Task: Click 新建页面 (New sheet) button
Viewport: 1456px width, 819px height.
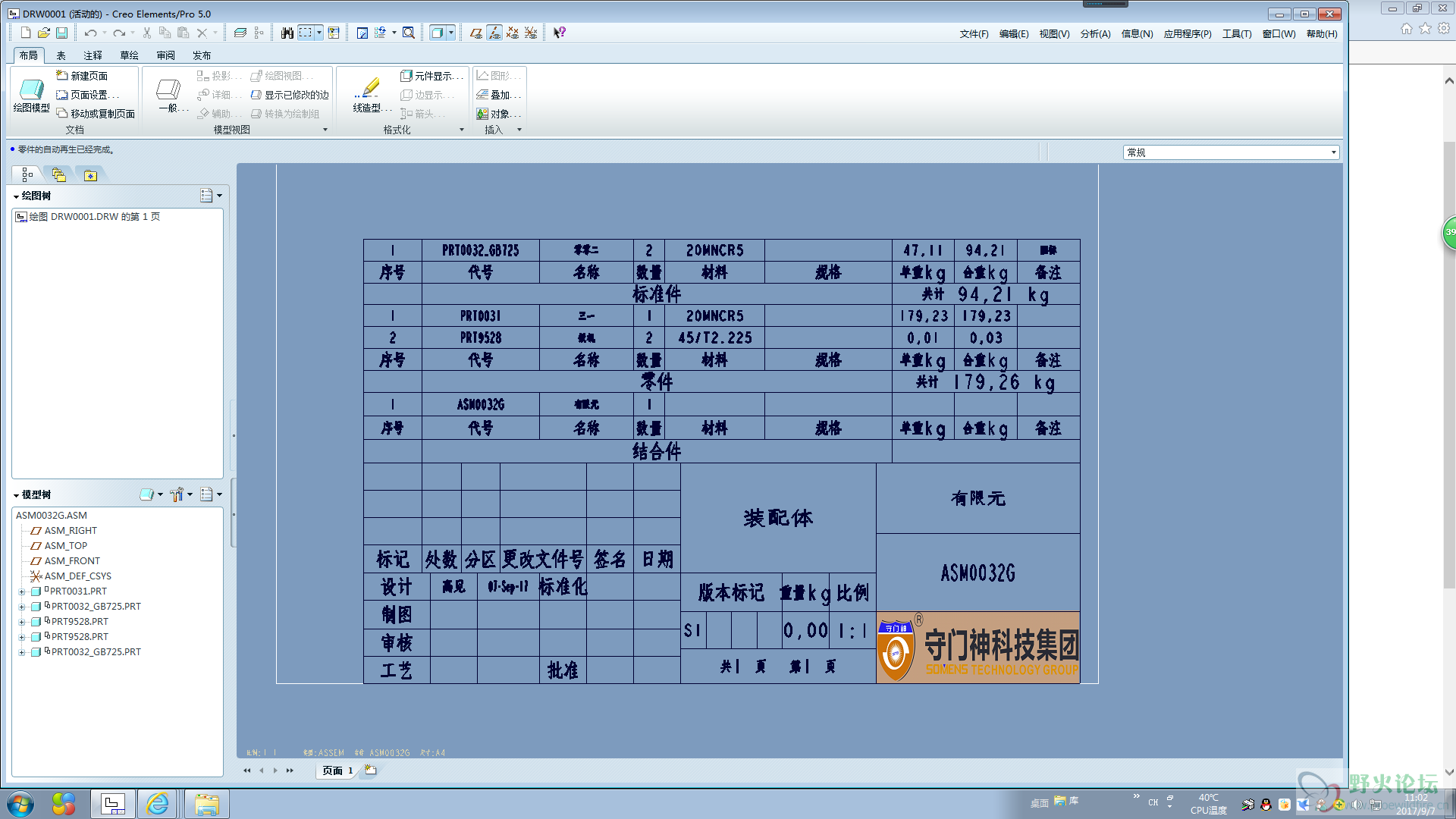Action: [x=82, y=76]
